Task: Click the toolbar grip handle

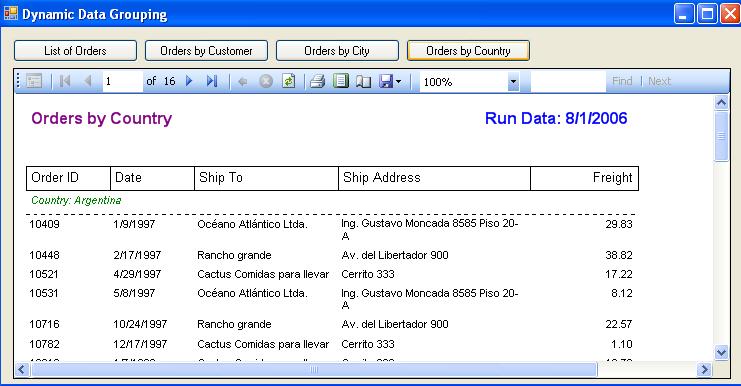Action: 18,81
